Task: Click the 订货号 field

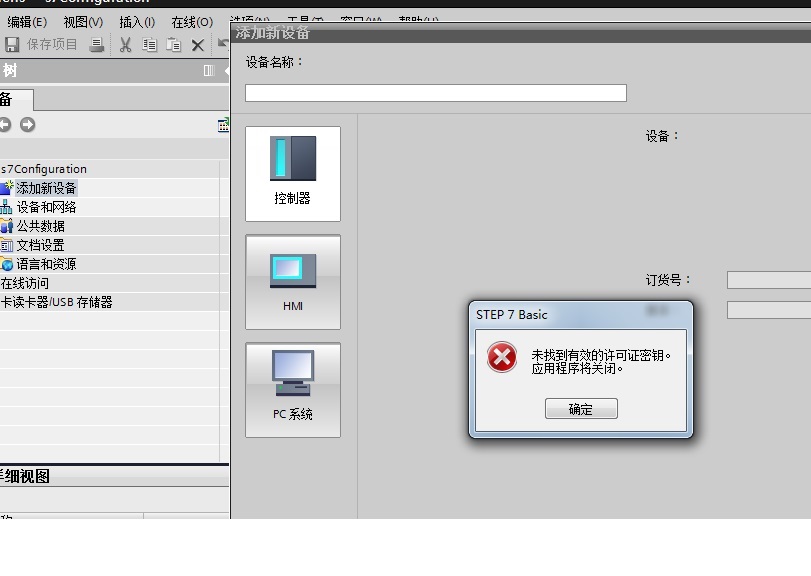Action: (769, 280)
